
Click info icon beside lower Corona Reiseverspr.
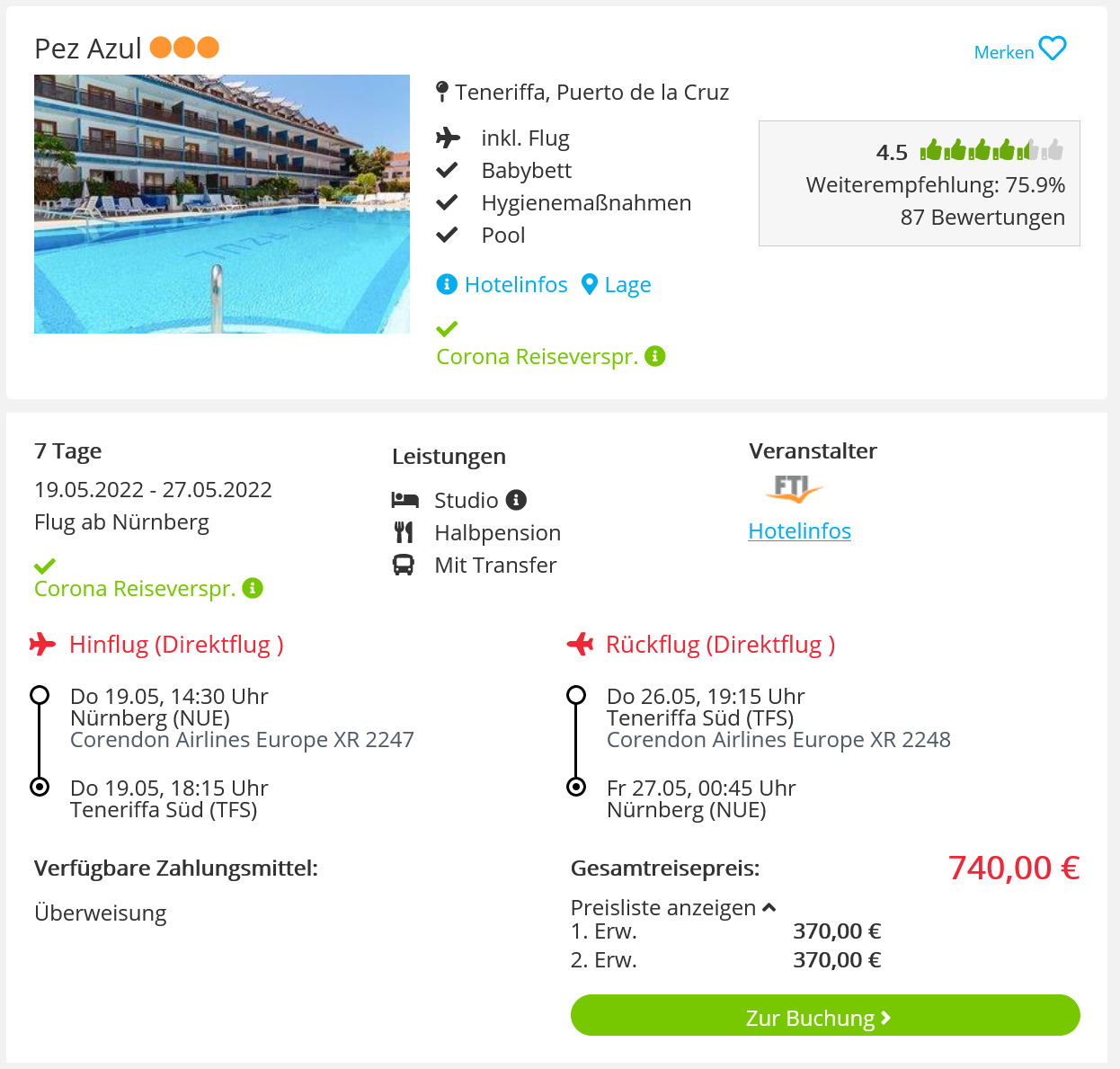[253, 588]
